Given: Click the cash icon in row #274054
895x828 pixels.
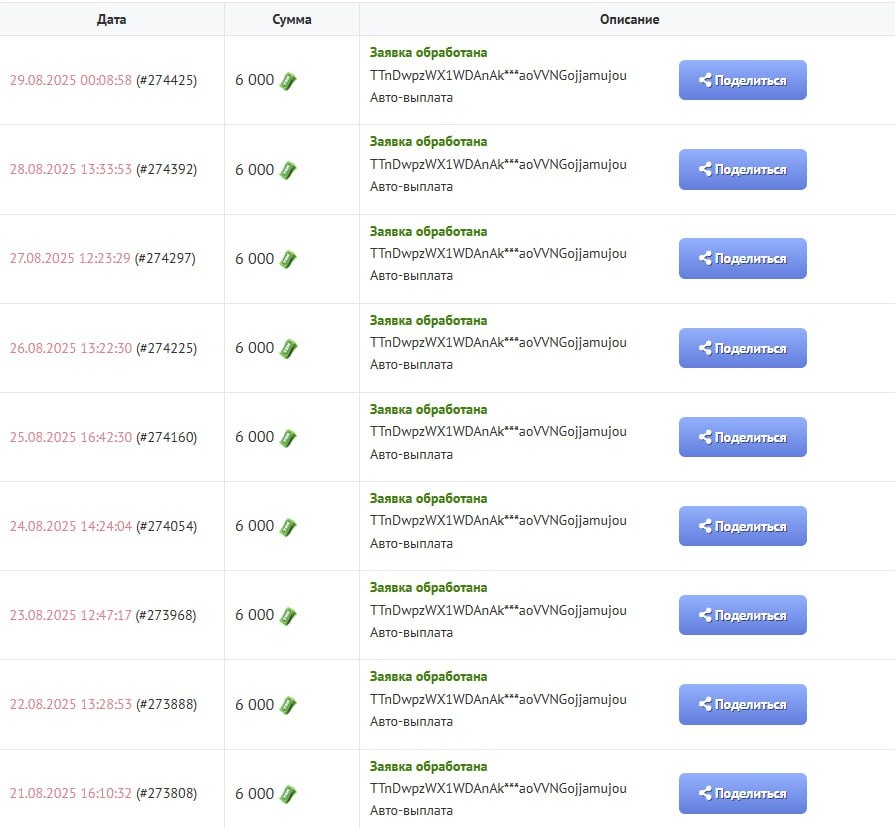Looking at the screenshot, I should [288, 526].
